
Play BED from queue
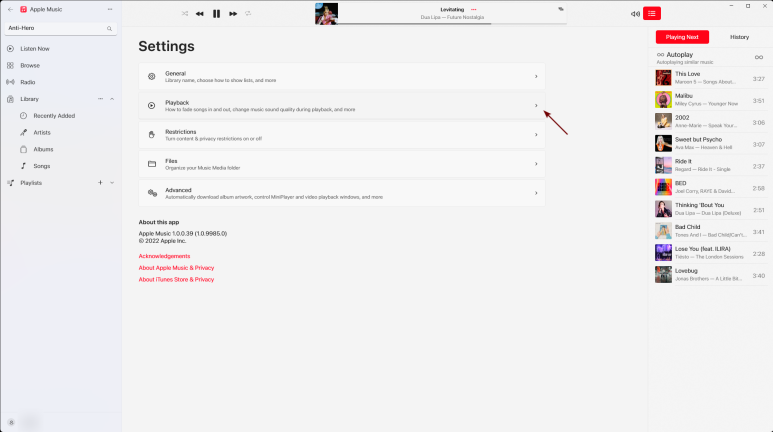[x=710, y=187]
